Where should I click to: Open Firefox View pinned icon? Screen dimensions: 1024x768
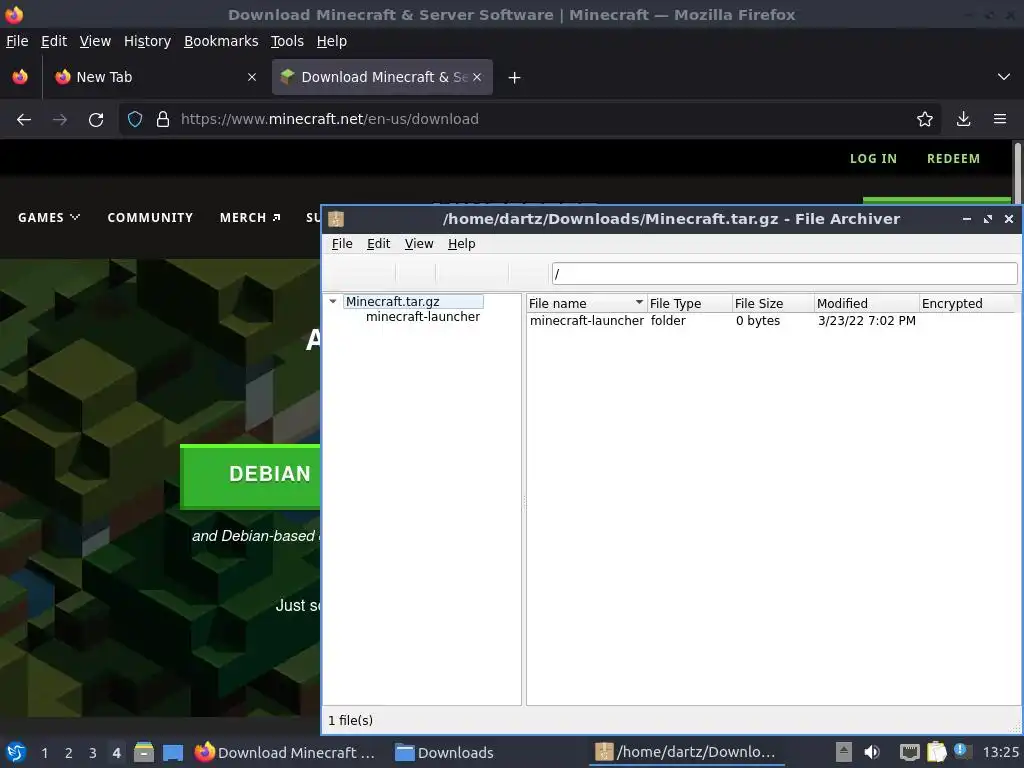[20, 77]
